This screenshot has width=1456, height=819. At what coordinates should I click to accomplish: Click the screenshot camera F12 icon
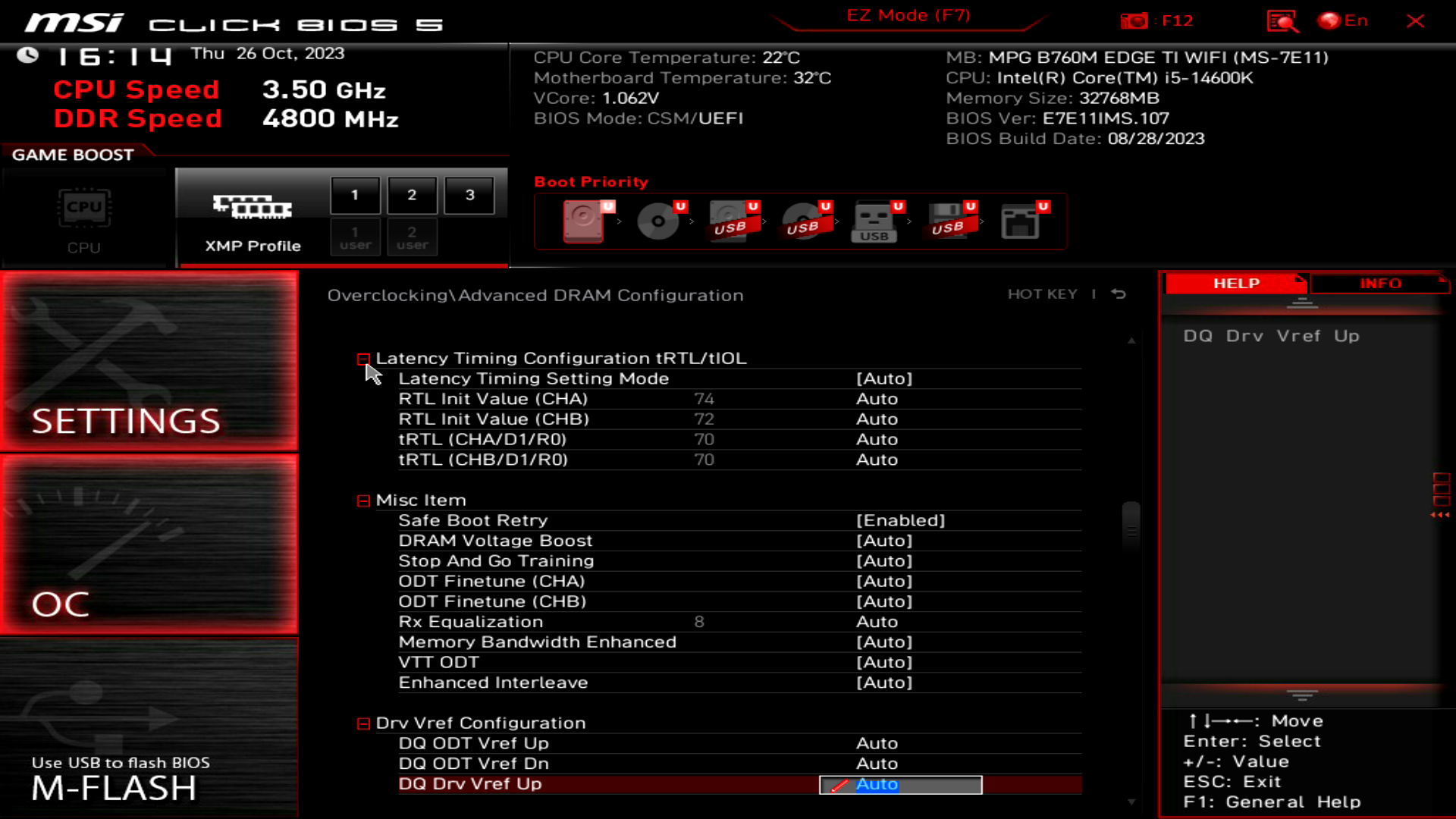[1134, 20]
